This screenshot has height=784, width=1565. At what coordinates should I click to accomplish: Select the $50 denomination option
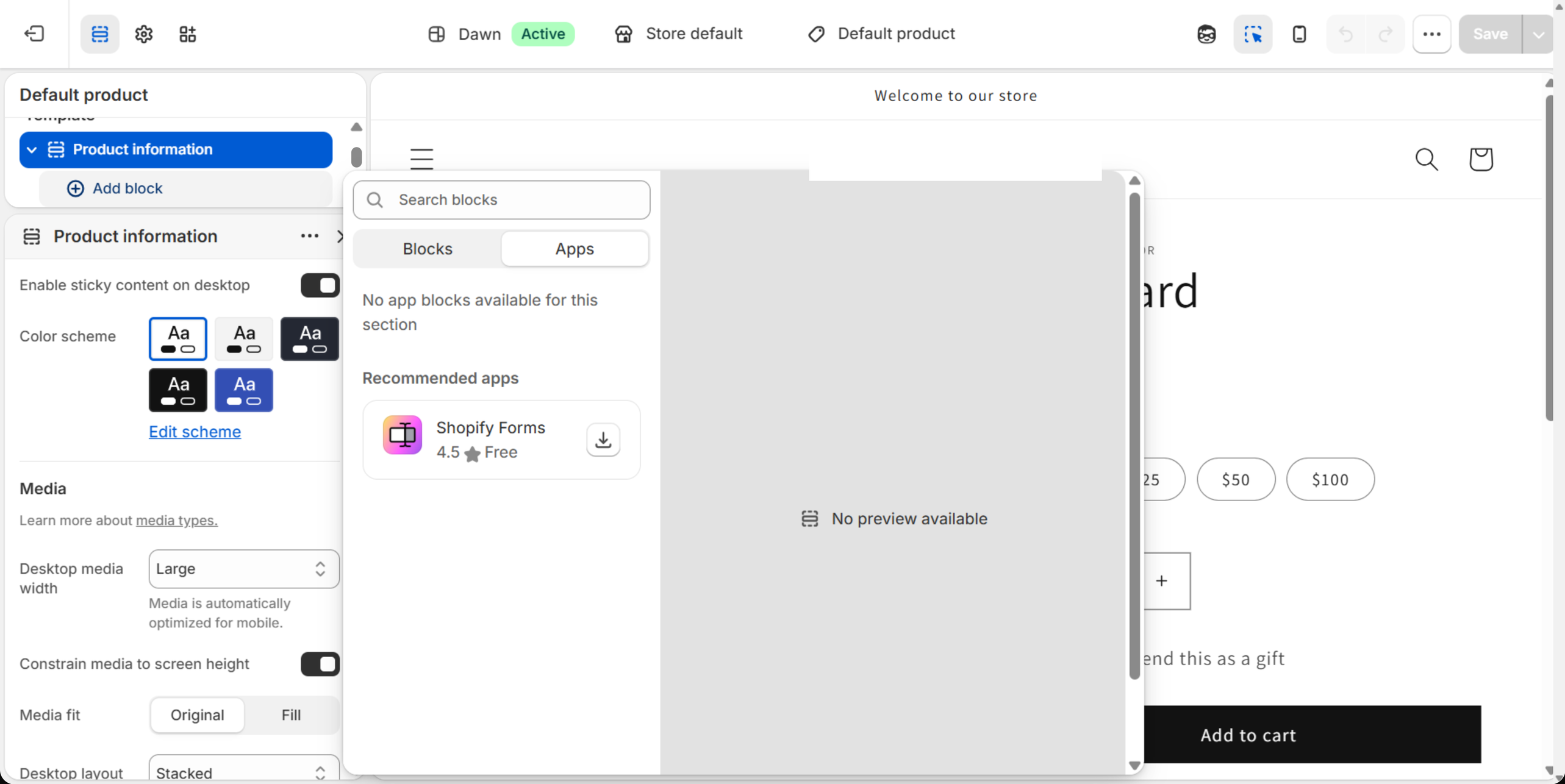point(1236,479)
